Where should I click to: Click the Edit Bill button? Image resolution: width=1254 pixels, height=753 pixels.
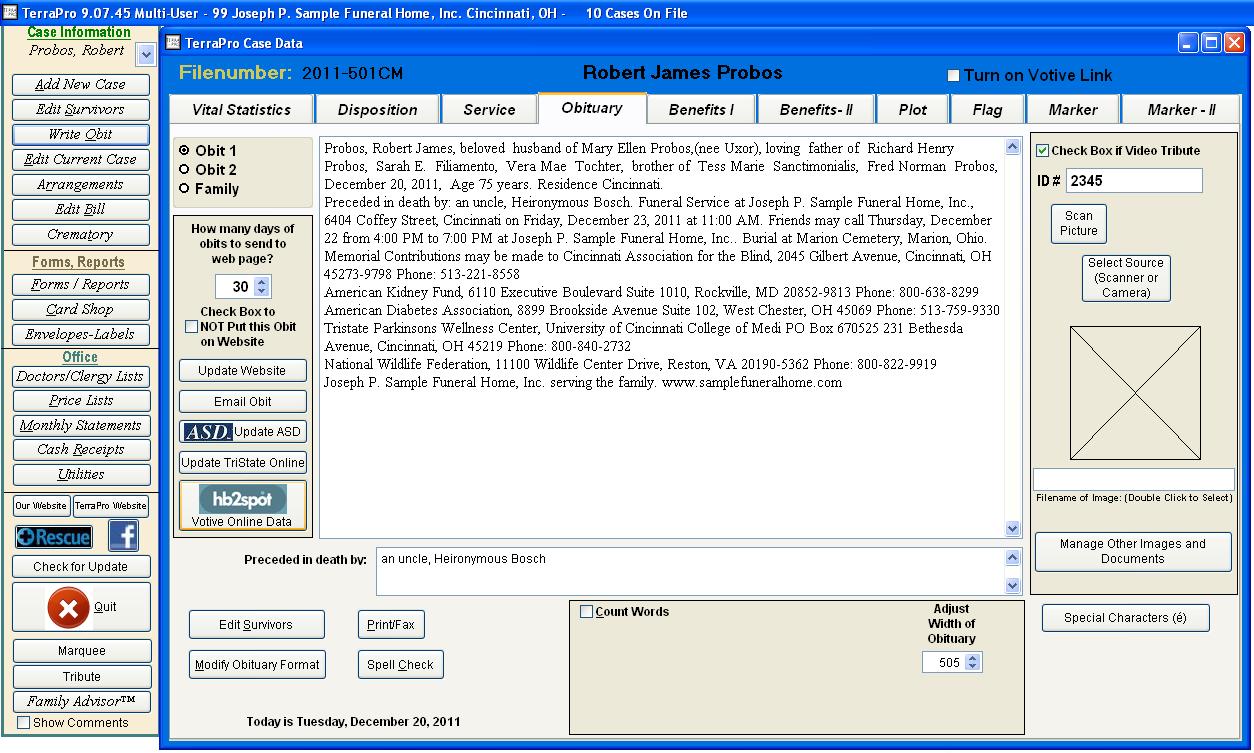point(81,210)
